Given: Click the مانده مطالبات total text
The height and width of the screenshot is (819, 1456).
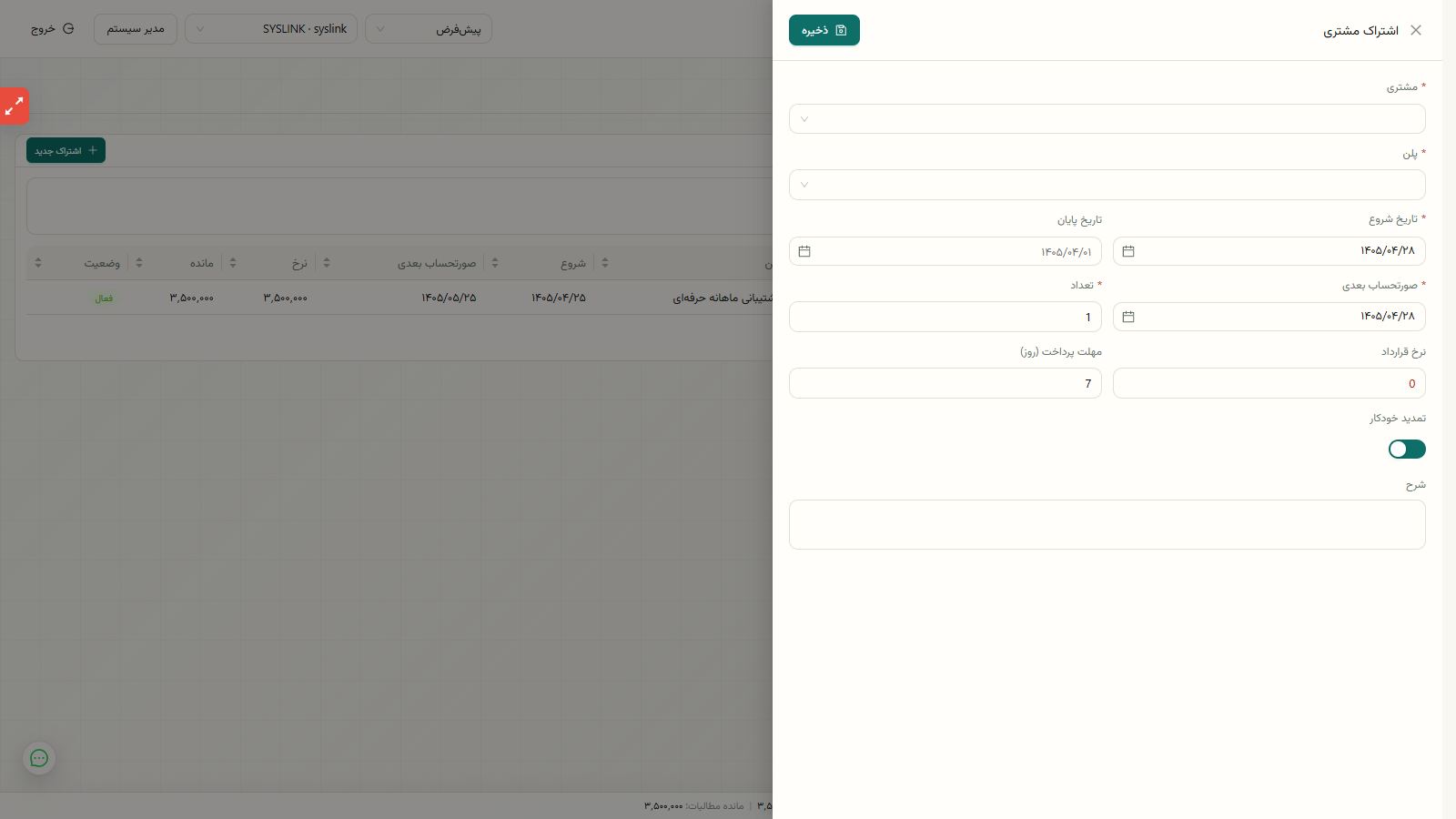Looking at the screenshot, I should point(694,806).
